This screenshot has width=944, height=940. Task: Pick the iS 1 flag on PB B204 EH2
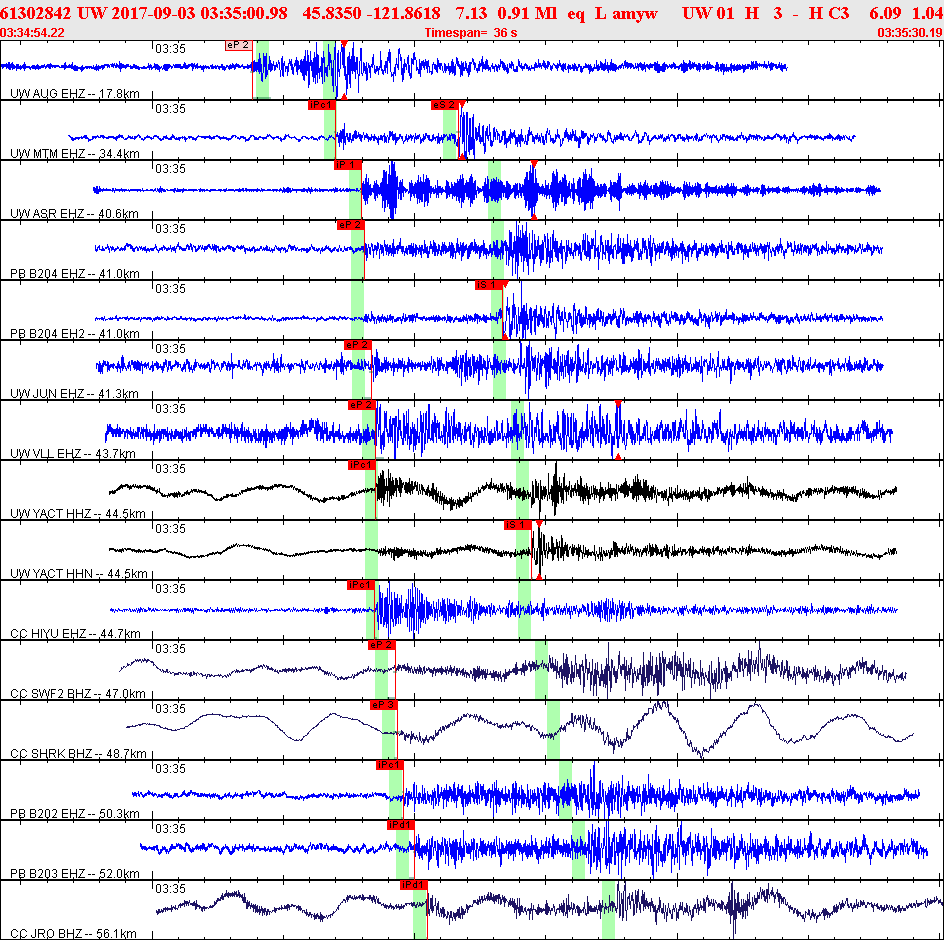click(x=488, y=285)
